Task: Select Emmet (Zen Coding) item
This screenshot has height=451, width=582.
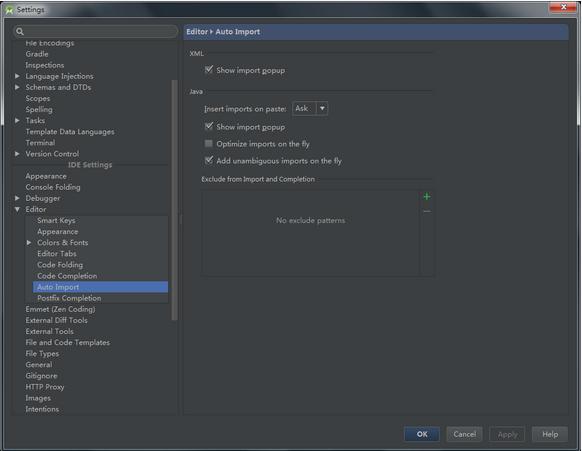Action: [x=60, y=309]
